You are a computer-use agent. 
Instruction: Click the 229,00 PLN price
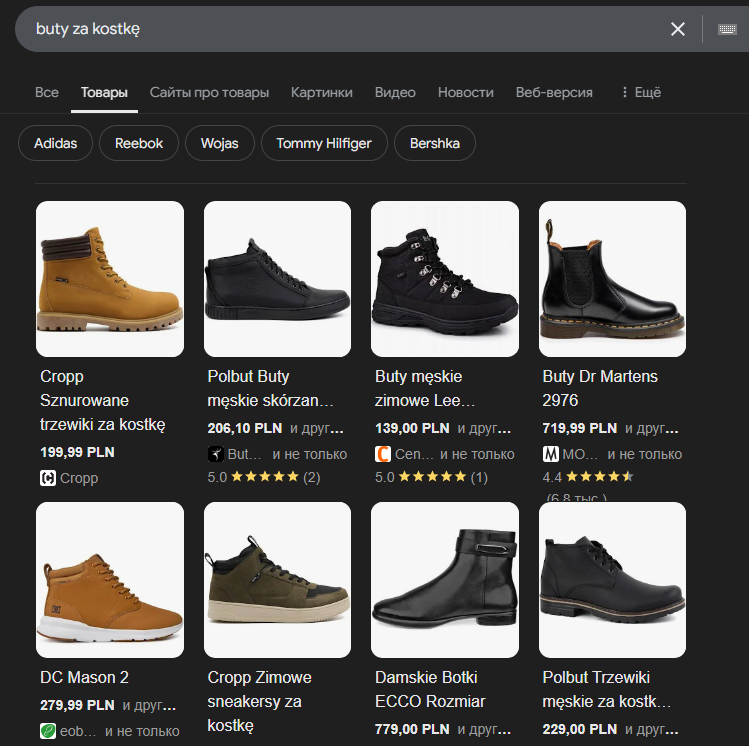(579, 729)
